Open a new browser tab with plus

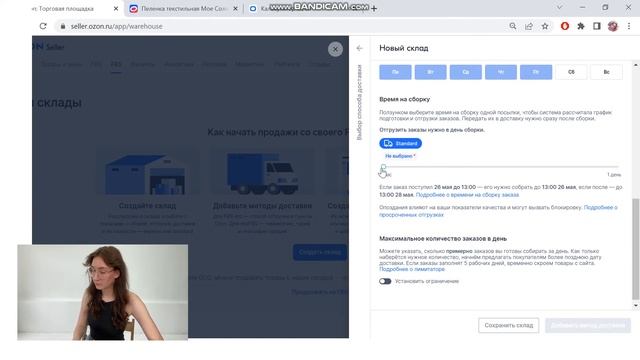click(374, 8)
